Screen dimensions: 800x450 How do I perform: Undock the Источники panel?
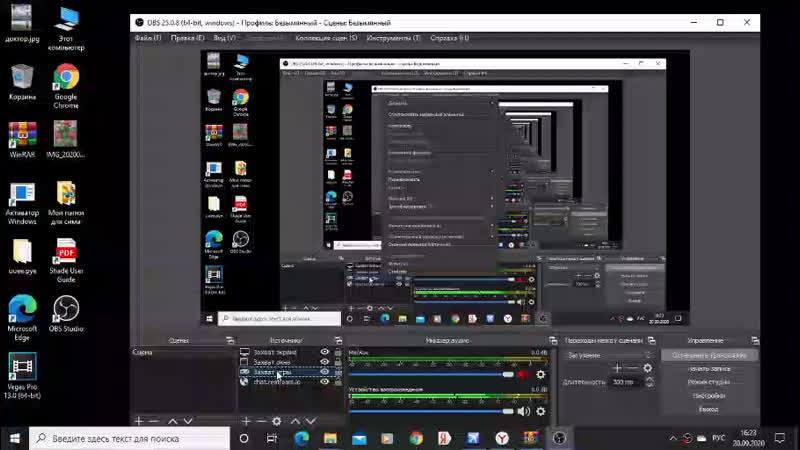coord(338,340)
